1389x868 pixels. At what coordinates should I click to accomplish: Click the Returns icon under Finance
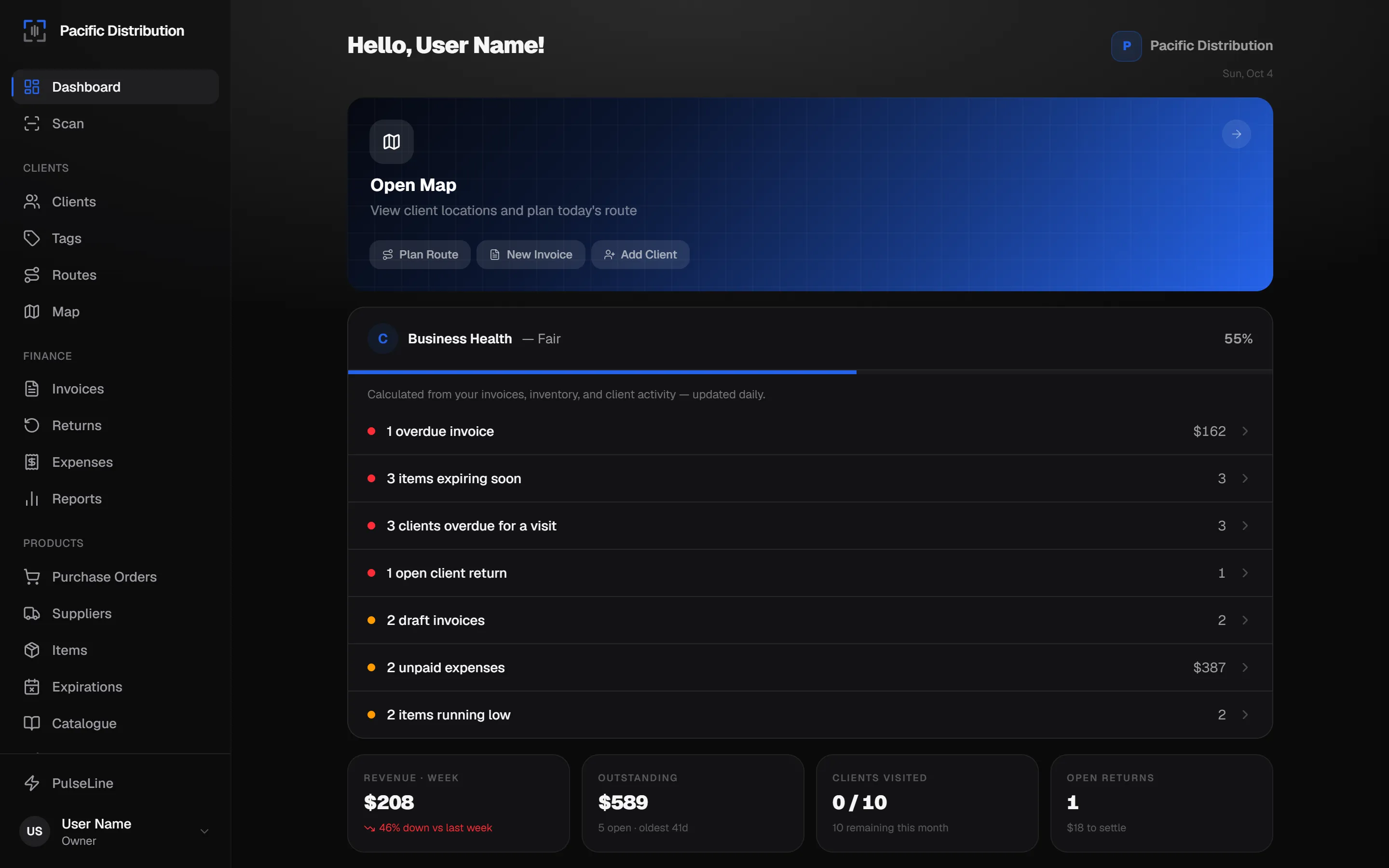pyautogui.click(x=31, y=425)
